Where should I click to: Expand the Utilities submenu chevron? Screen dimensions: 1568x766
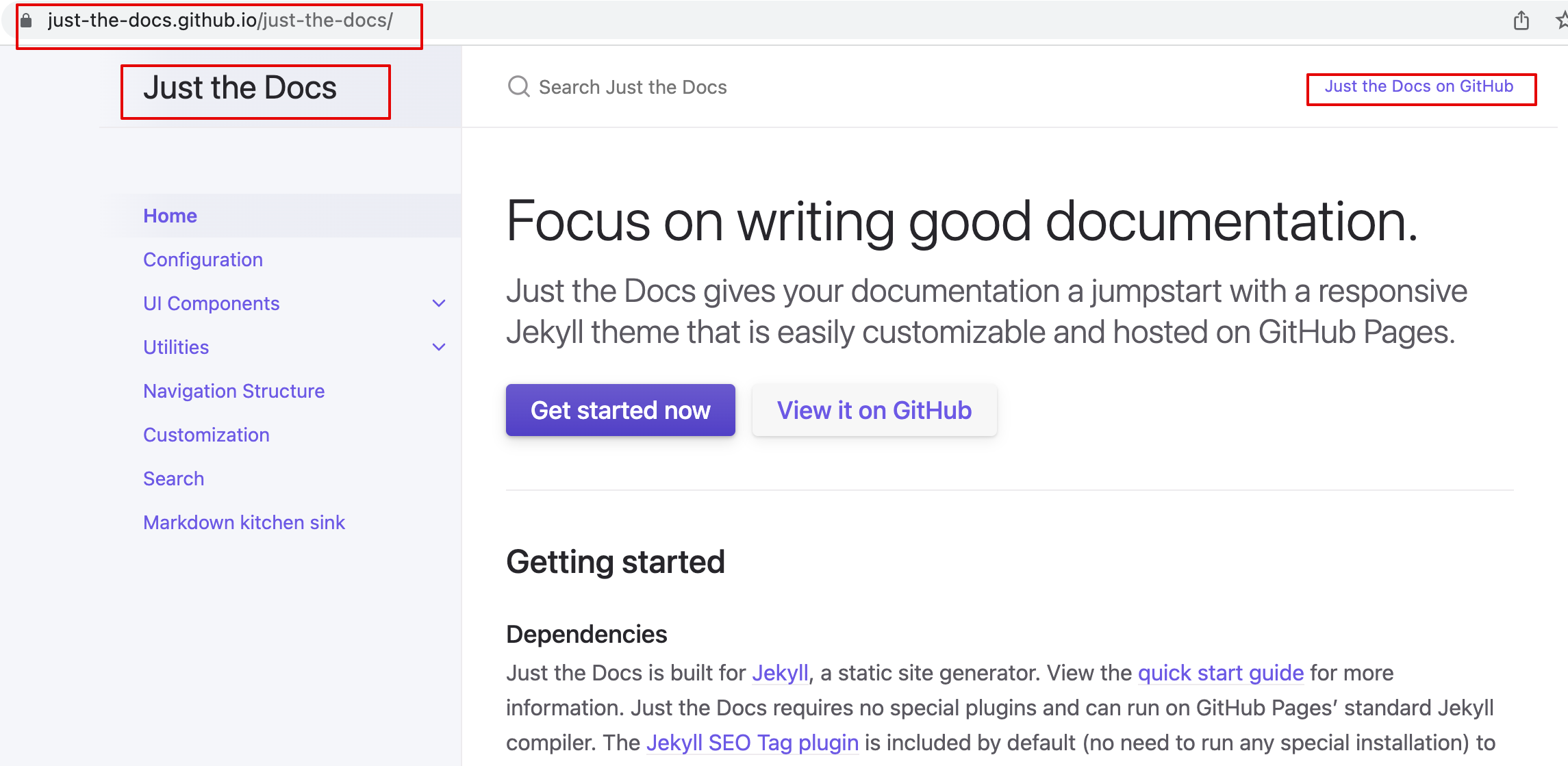click(x=439, y=347)
